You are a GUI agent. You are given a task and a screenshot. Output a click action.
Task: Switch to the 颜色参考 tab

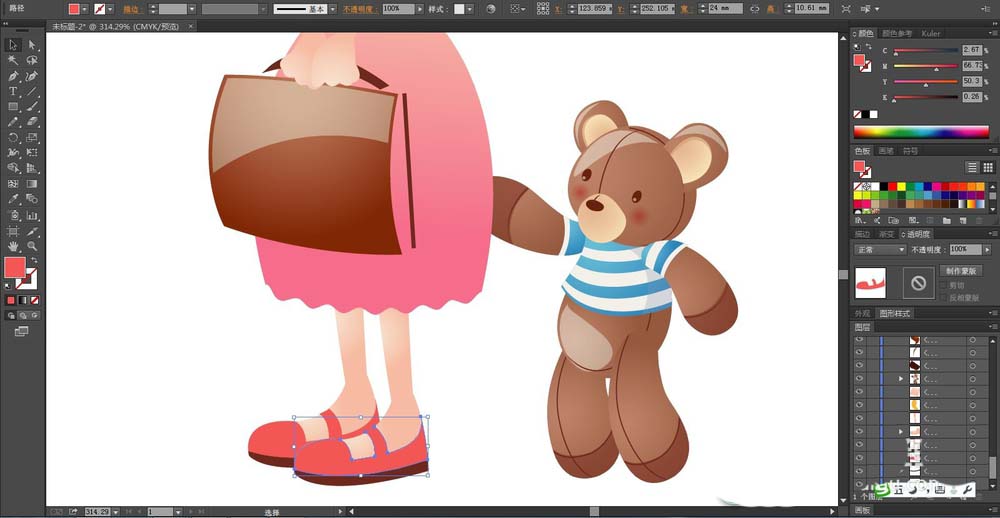897,33
